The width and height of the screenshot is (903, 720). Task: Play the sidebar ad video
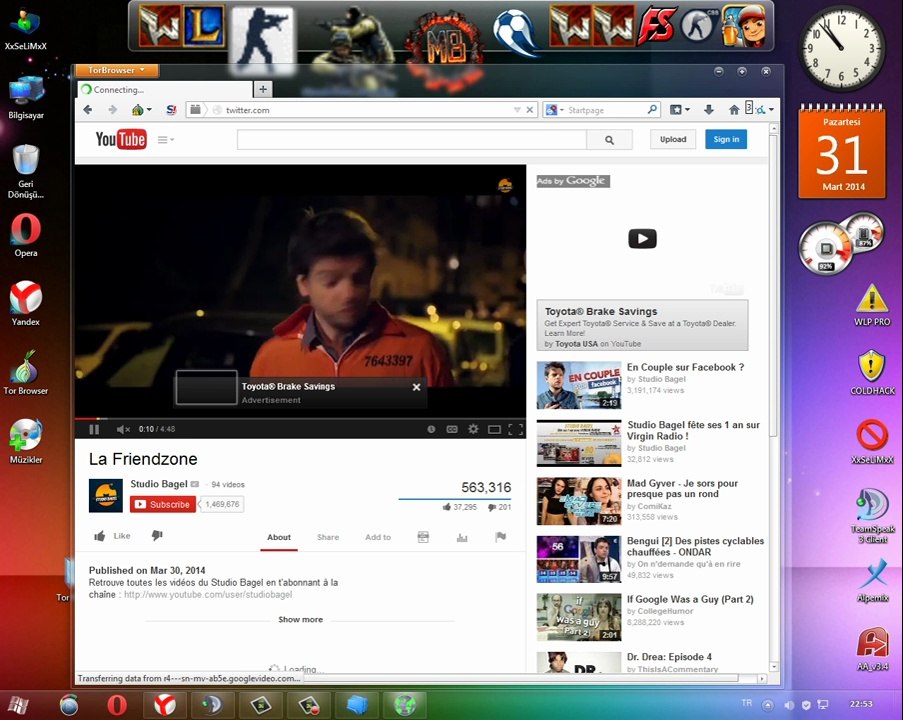(x=642, y=238)
